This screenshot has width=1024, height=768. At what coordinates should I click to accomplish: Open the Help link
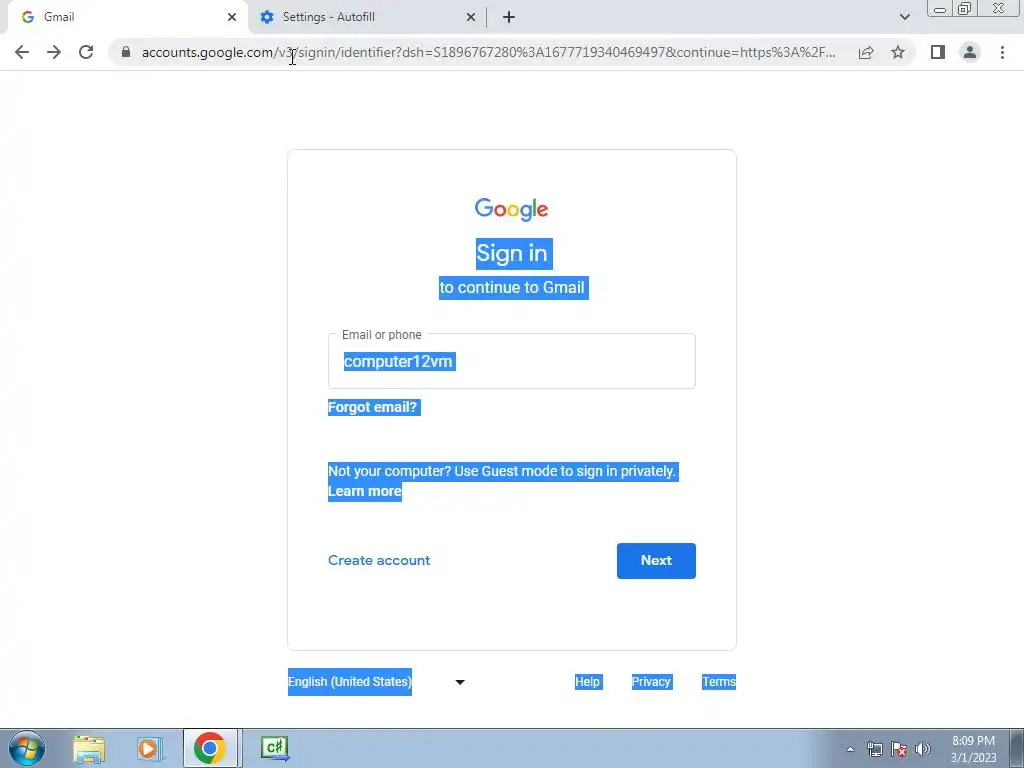587,682
